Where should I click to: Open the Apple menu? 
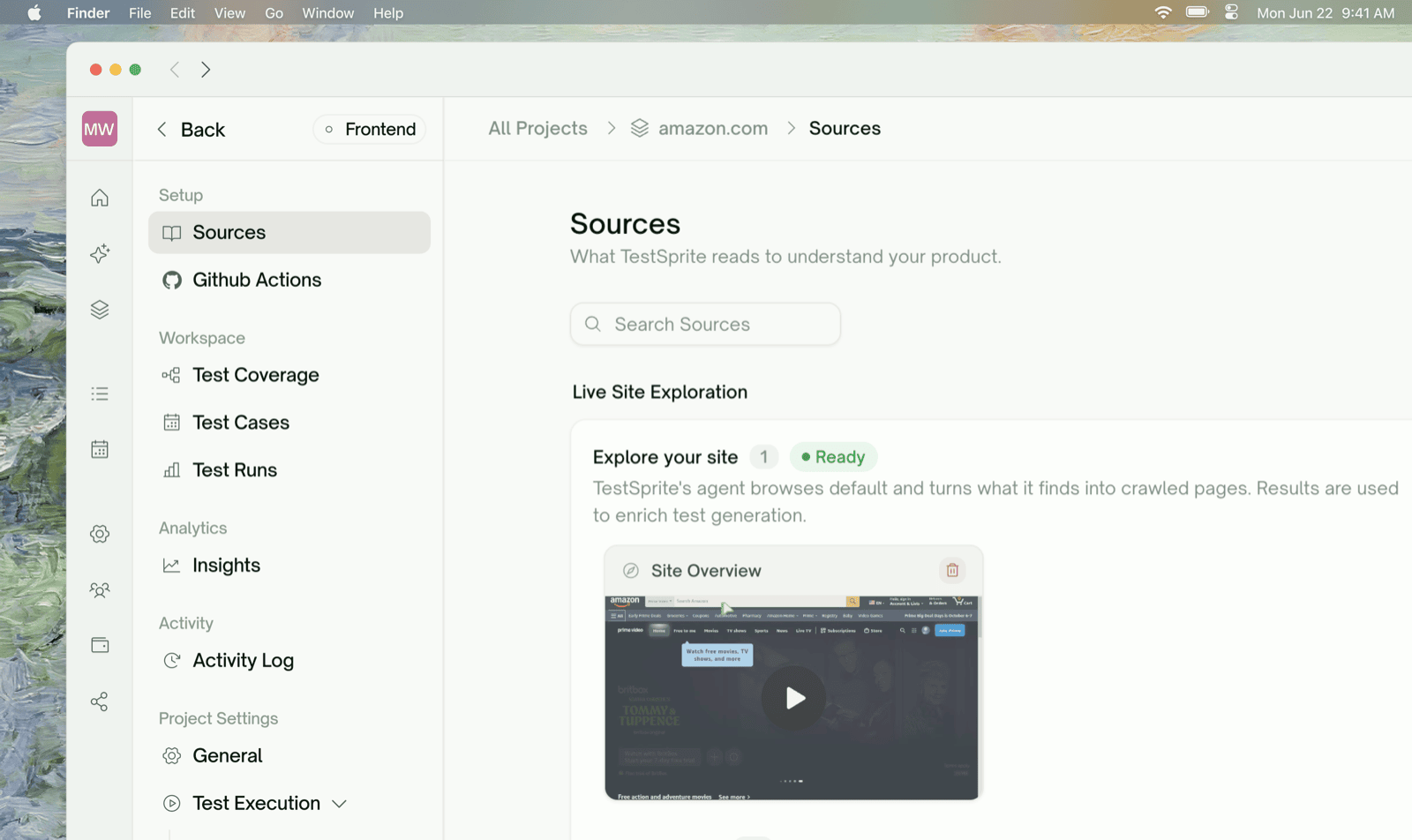click(34, 12)
